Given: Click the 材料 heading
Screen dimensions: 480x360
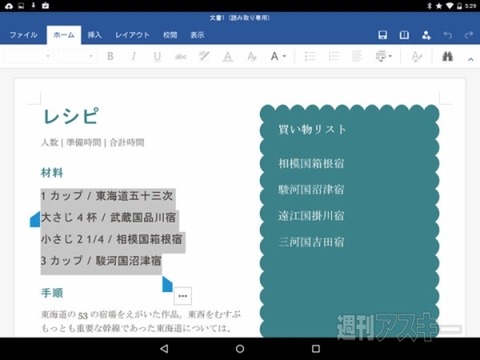Looking at the screenshot, I should [x=52, y=173].
